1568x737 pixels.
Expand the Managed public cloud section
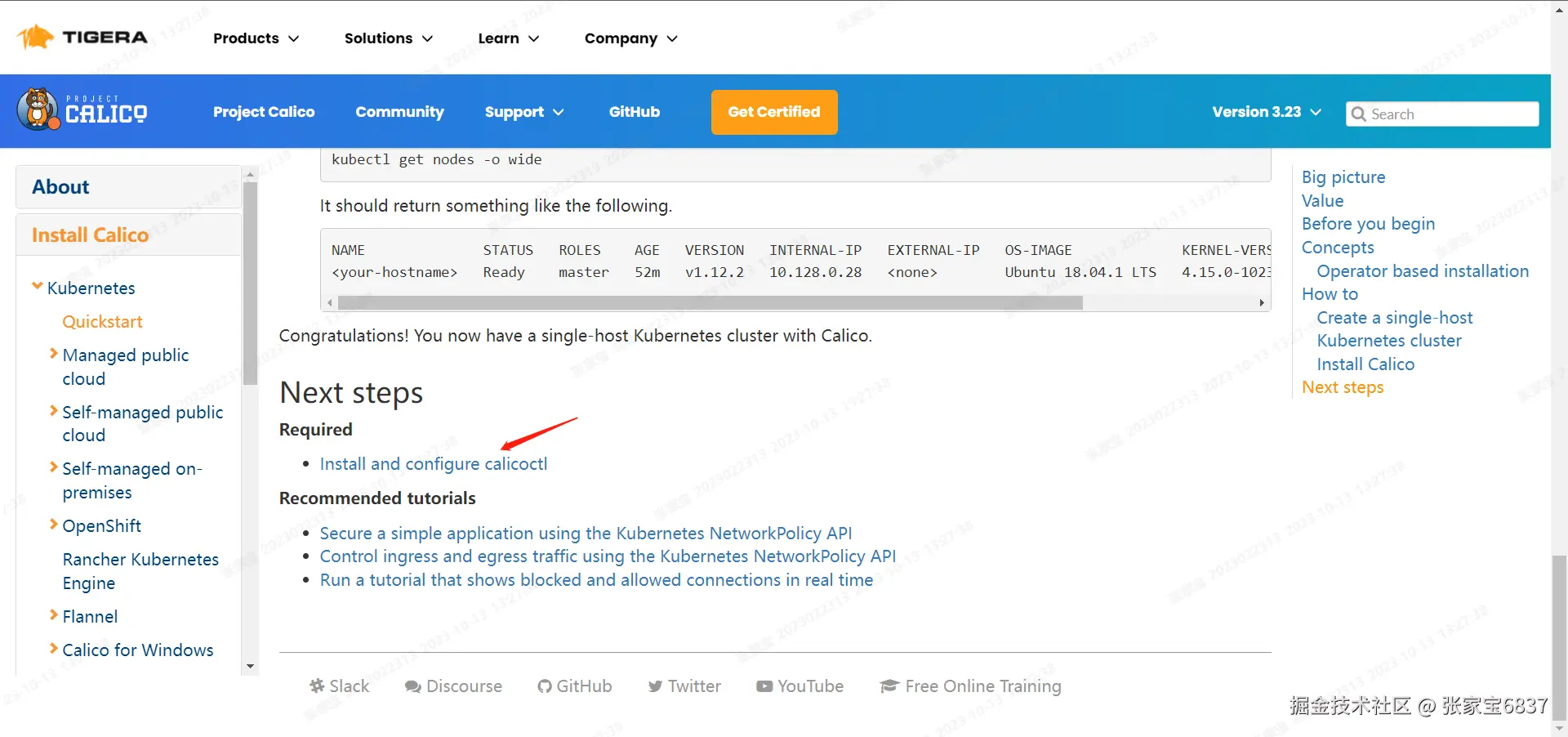pyautogui.click(x=54, y=354)
